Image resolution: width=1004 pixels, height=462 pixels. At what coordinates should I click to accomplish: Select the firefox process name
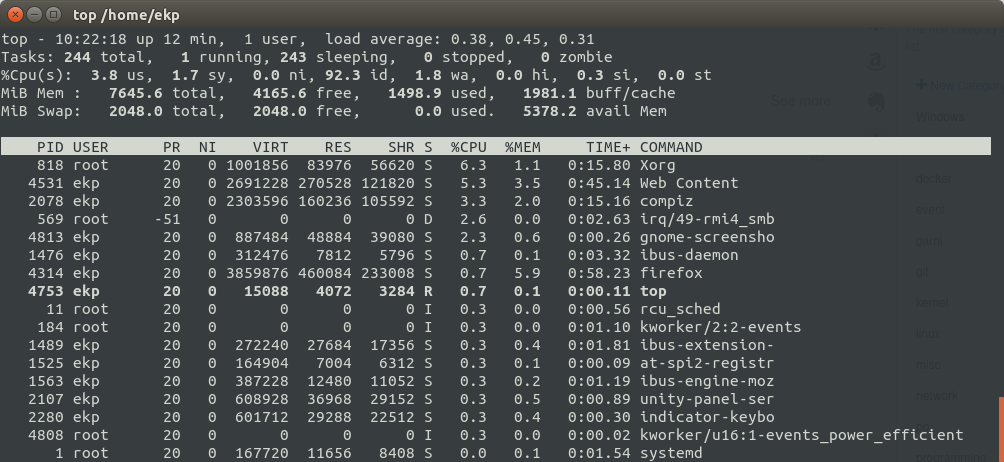pyautogui.click(x=671, y=273)
